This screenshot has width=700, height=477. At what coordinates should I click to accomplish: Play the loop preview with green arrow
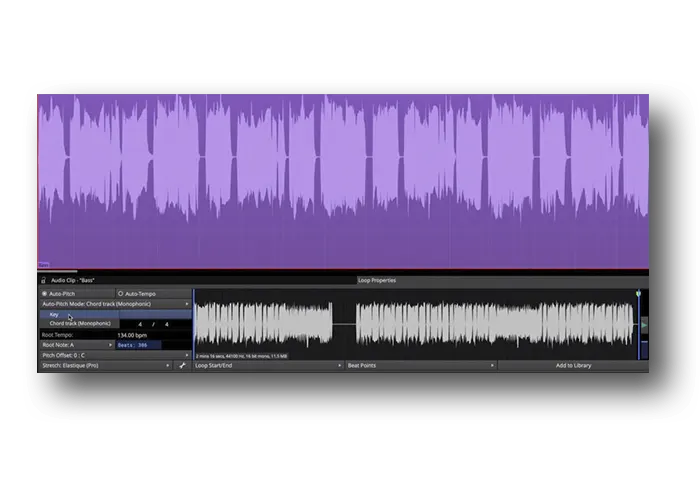pos(644,325)
